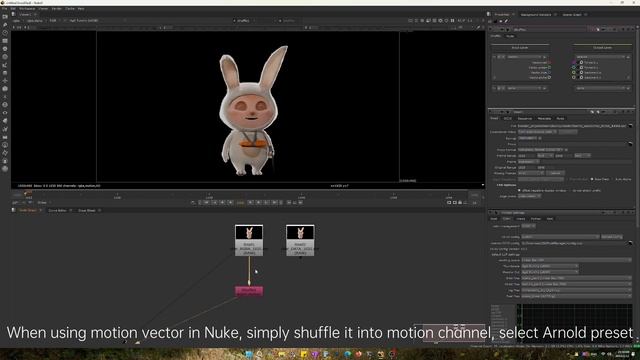Open the Merge nodes toolbar menu
The height and width of the screenshot is (360, 640).
coord(5,73)
